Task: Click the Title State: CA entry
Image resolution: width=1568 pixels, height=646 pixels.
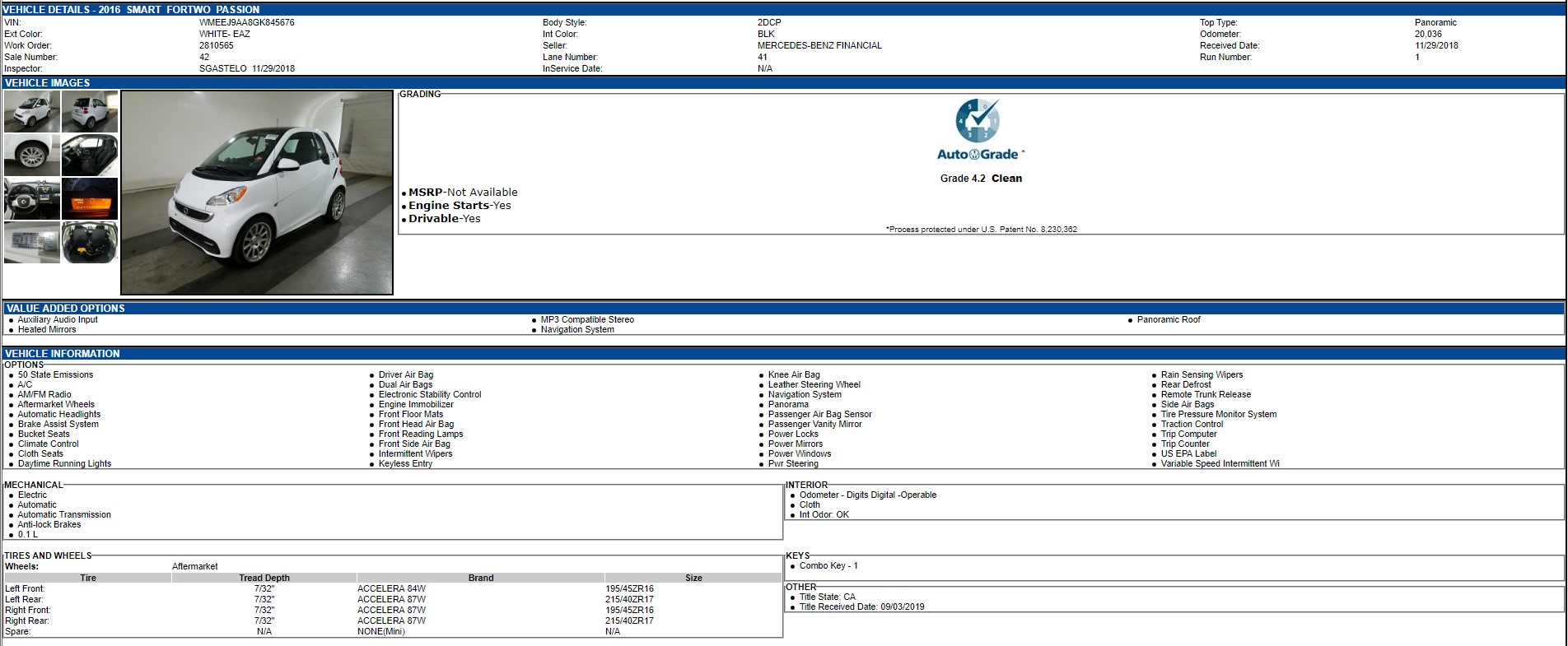Action: [828, 597]
